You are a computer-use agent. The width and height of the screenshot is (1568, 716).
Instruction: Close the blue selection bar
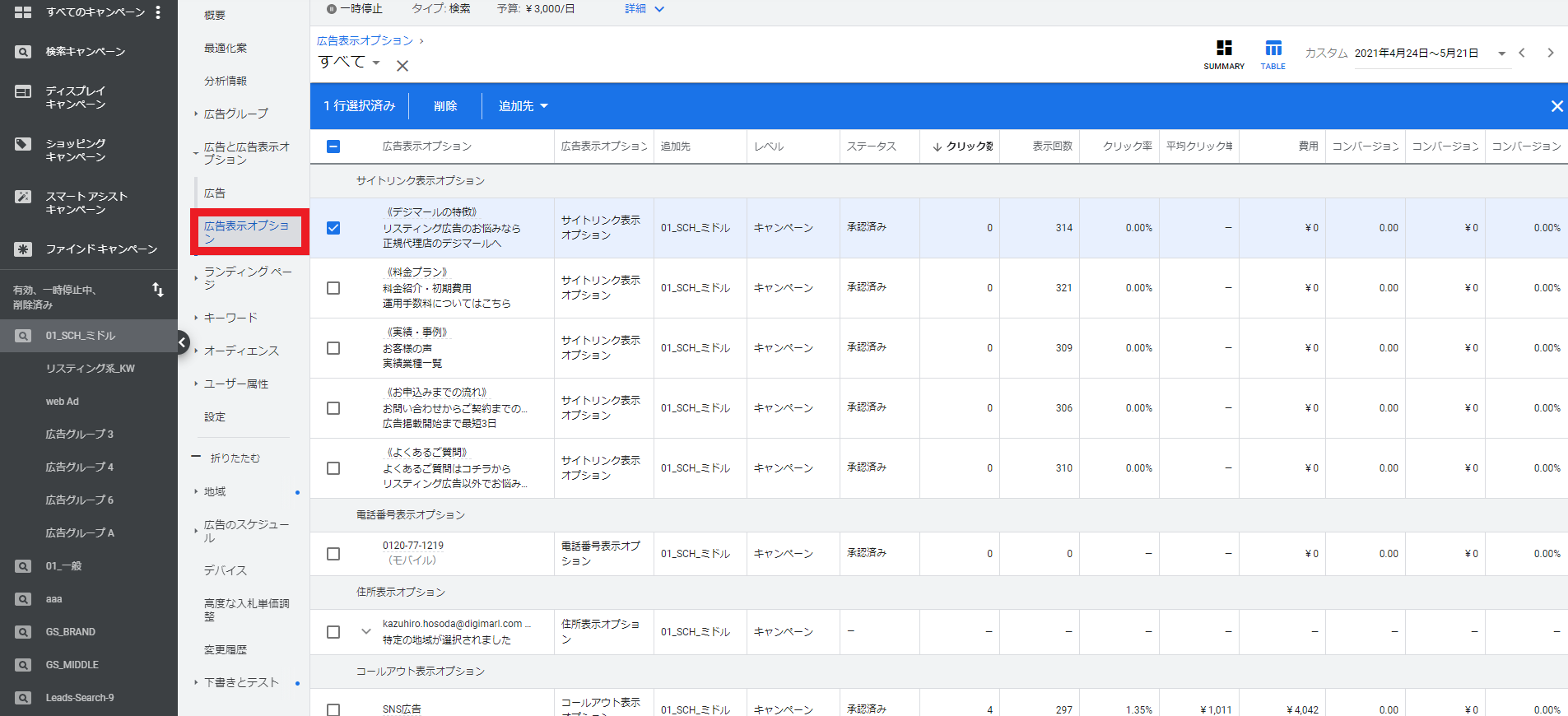tap(1556, 106)
